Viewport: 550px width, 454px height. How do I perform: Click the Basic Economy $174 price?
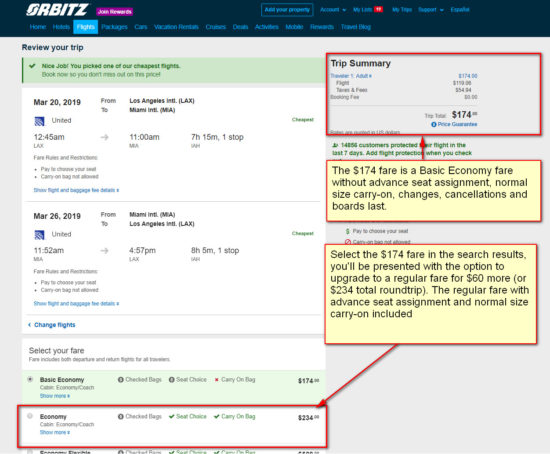[309, 381]
